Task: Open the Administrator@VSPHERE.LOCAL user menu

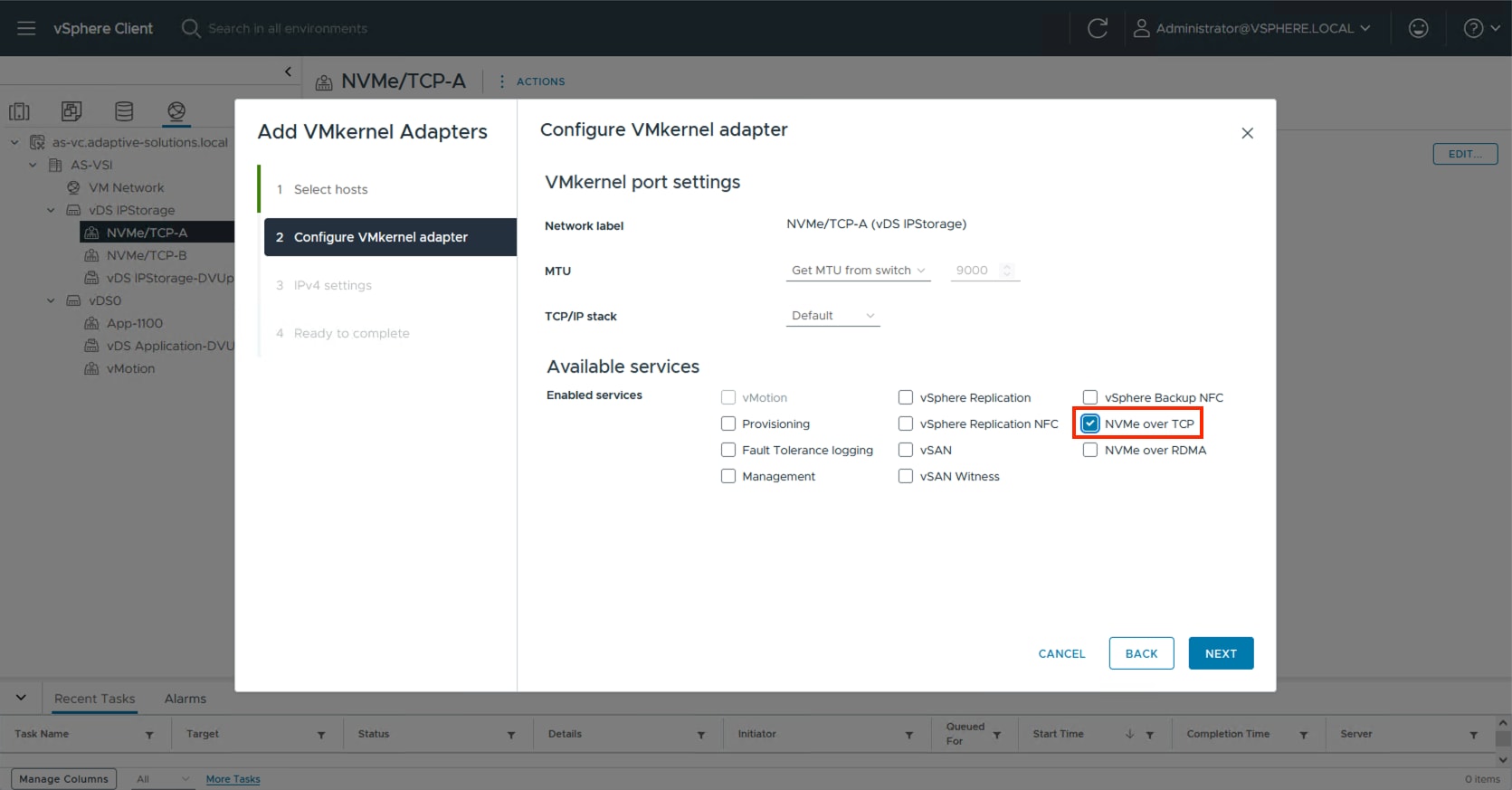Action: click(1252, 28)
